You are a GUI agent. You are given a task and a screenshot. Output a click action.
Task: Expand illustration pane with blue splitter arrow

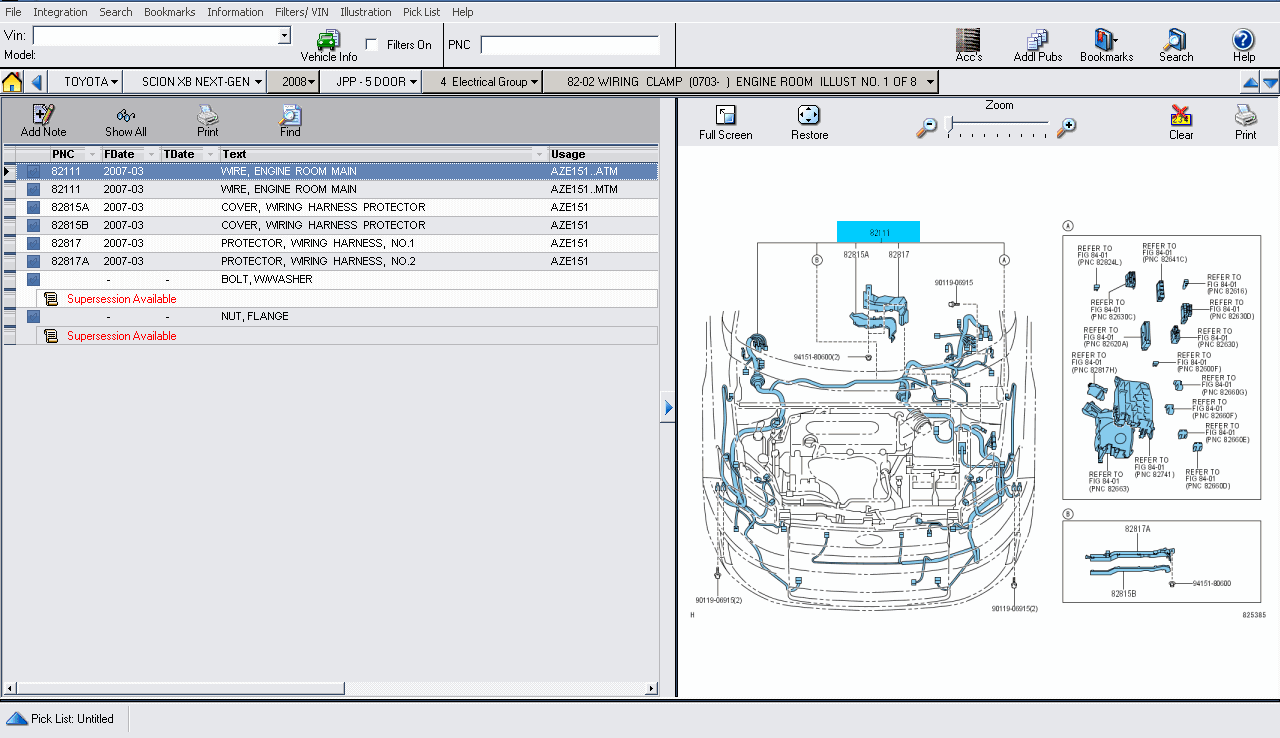click(668, 408)
